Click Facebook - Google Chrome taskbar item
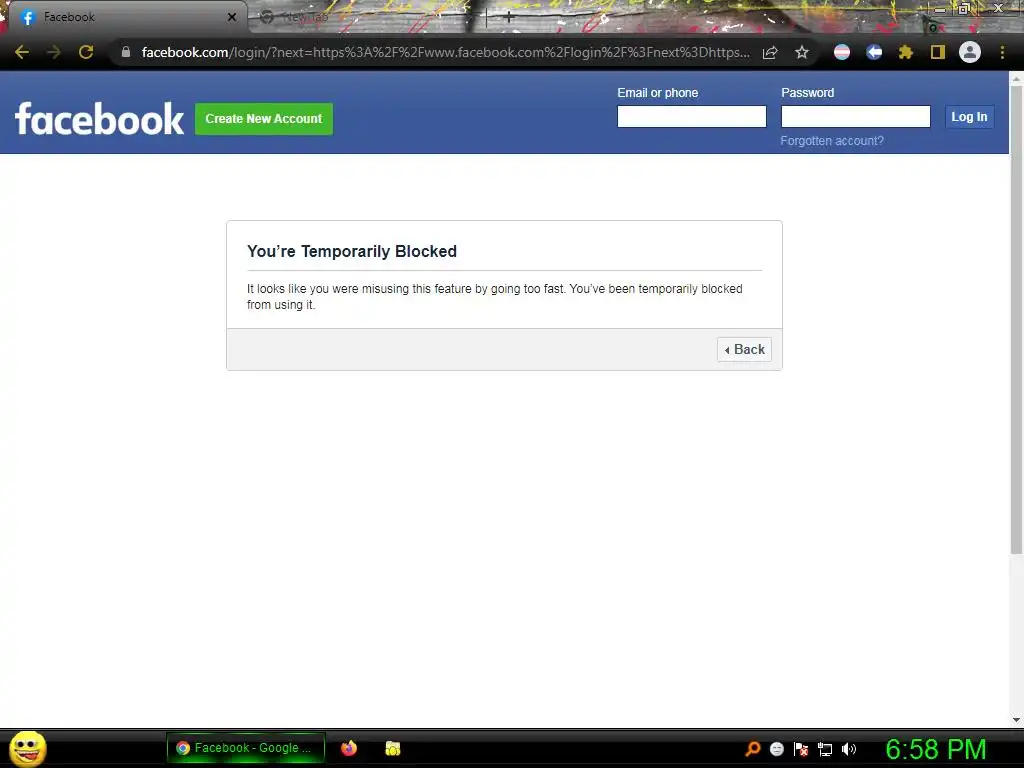 coord(246,748)
